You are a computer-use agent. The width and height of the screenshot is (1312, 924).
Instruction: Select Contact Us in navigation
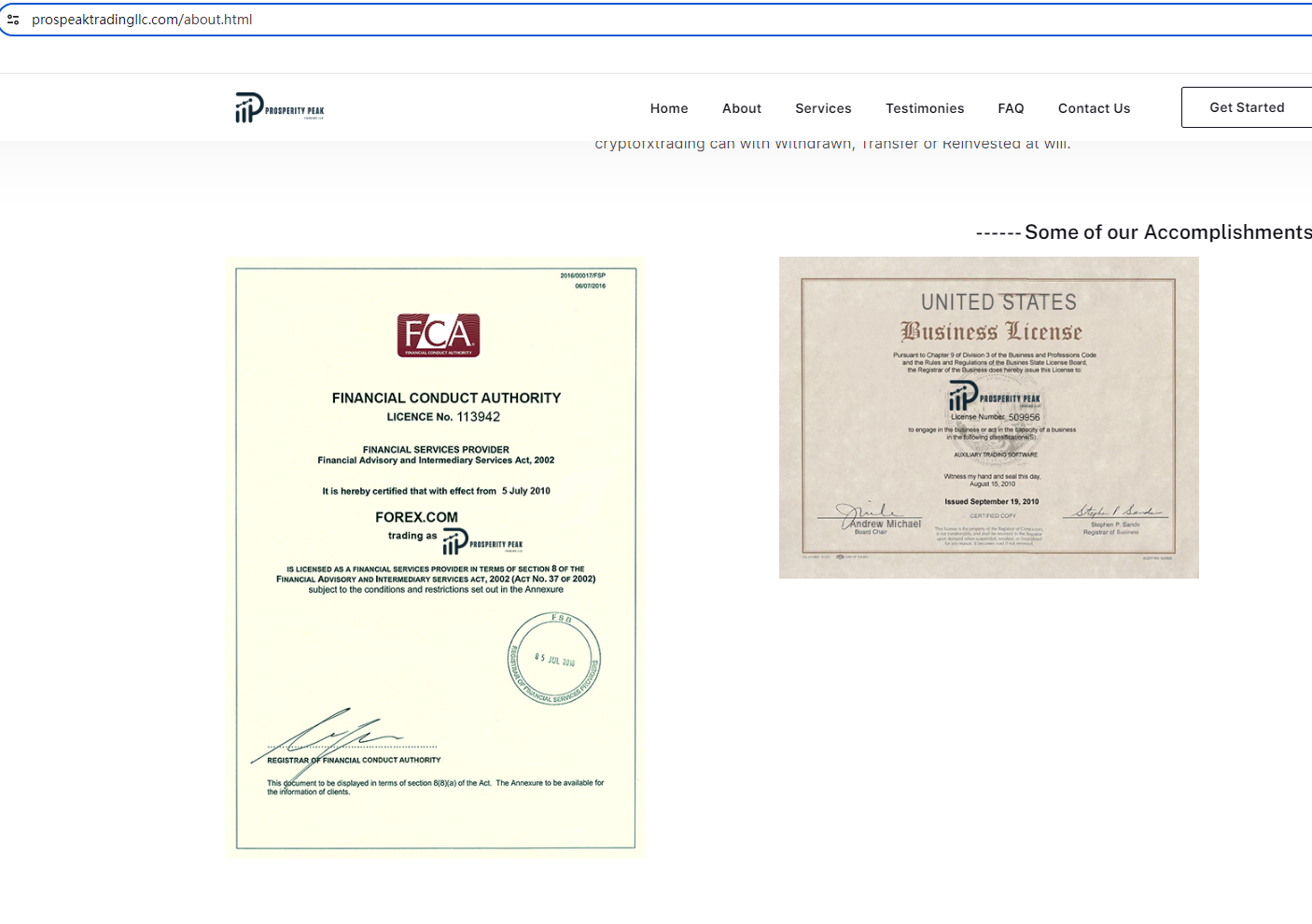click(x=1094, y=108)
